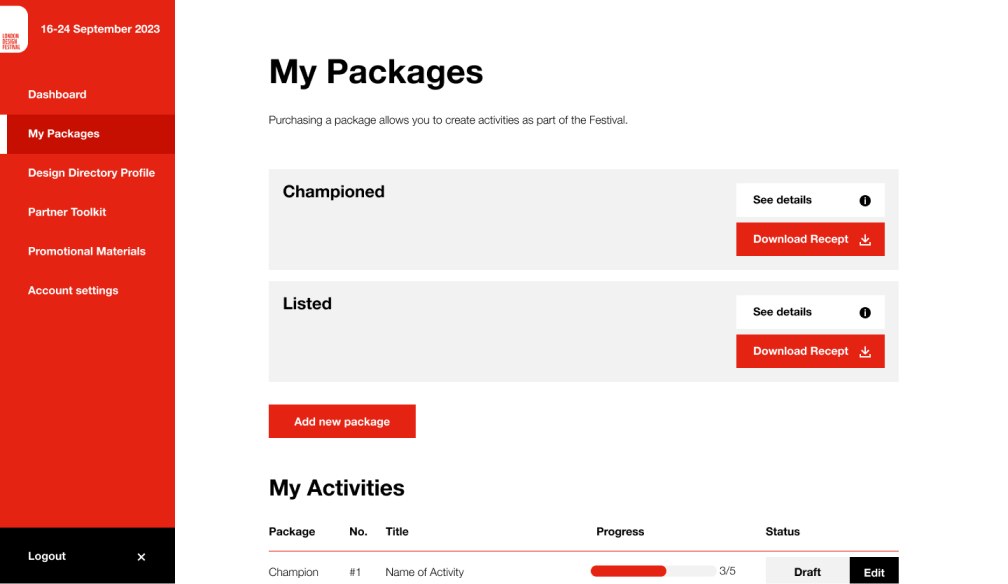Open the Design Directory Profile page
The width and height of the screenshot is (1008, 584).
[91, 172]
